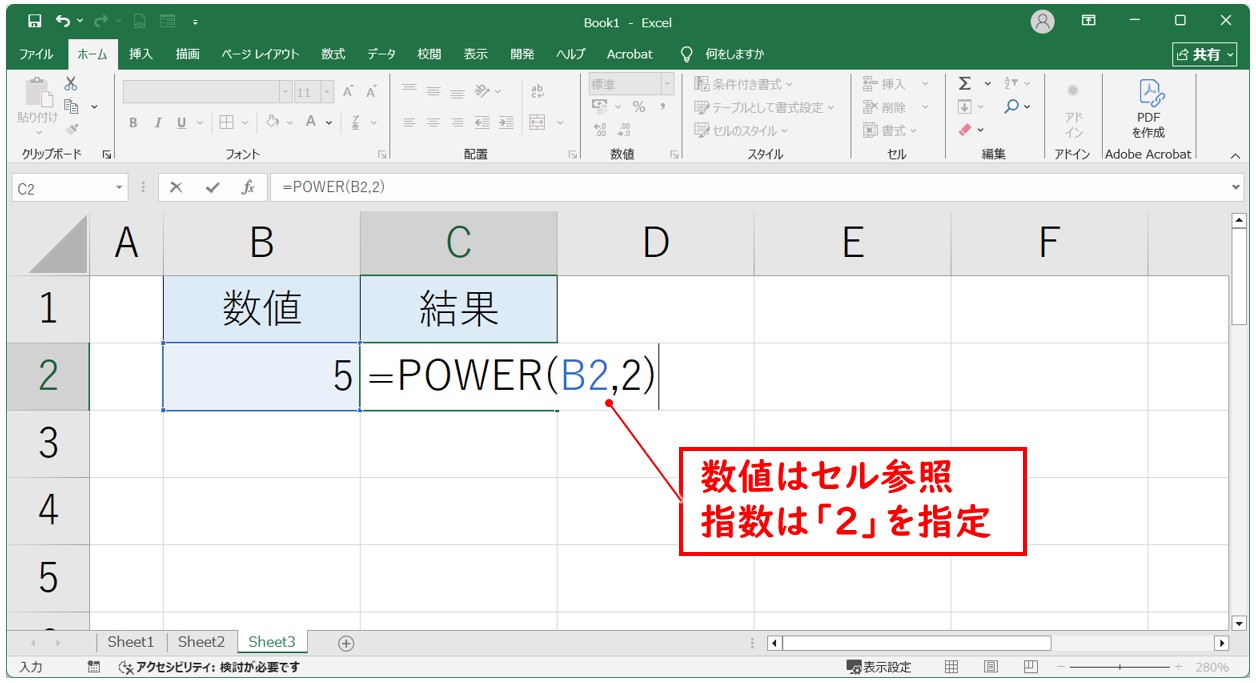
Task: Click the 共有 share button
Action: point(1205,54)
